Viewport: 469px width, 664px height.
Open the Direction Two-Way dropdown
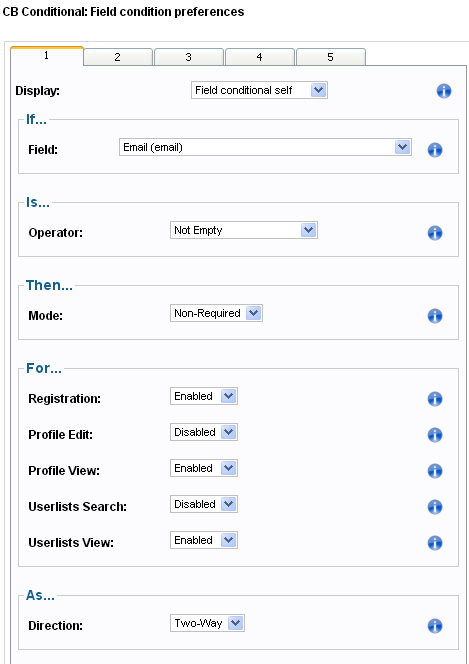(207, 623)
